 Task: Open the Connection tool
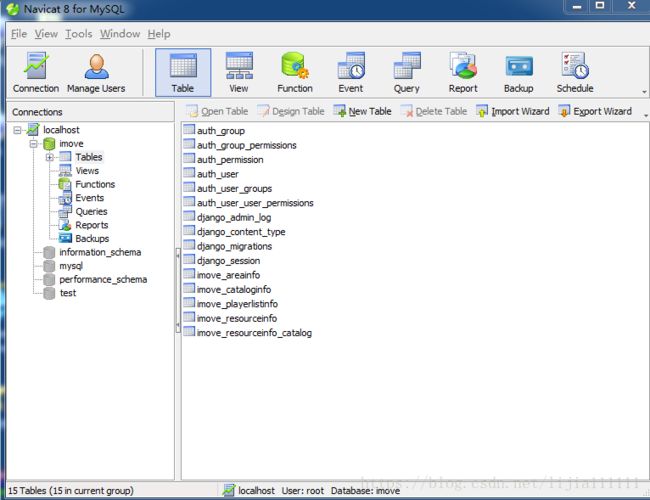pyautogui.click(x=36, y=73)
